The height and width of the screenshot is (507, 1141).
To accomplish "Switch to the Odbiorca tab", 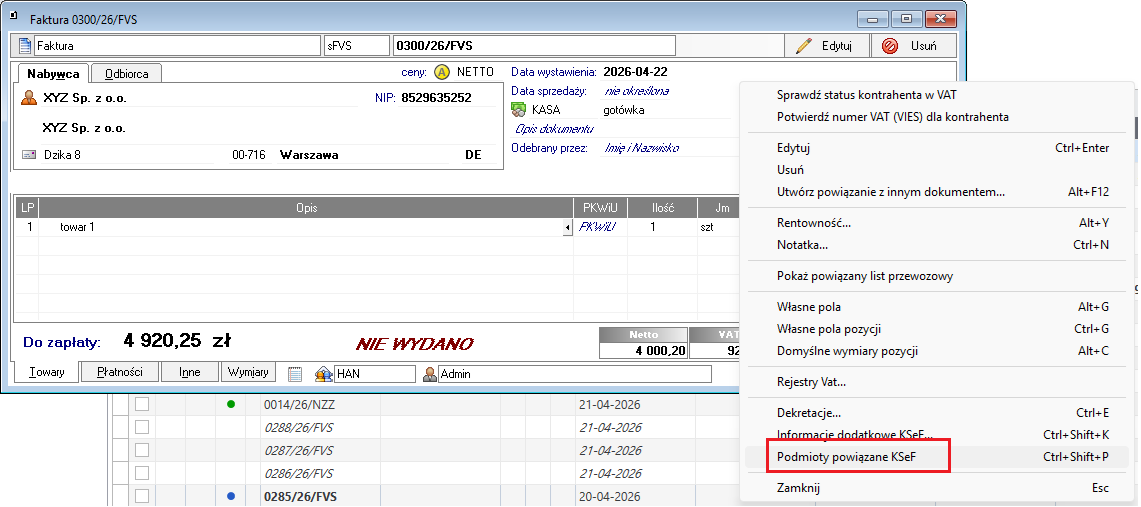I will click(127, 74).
